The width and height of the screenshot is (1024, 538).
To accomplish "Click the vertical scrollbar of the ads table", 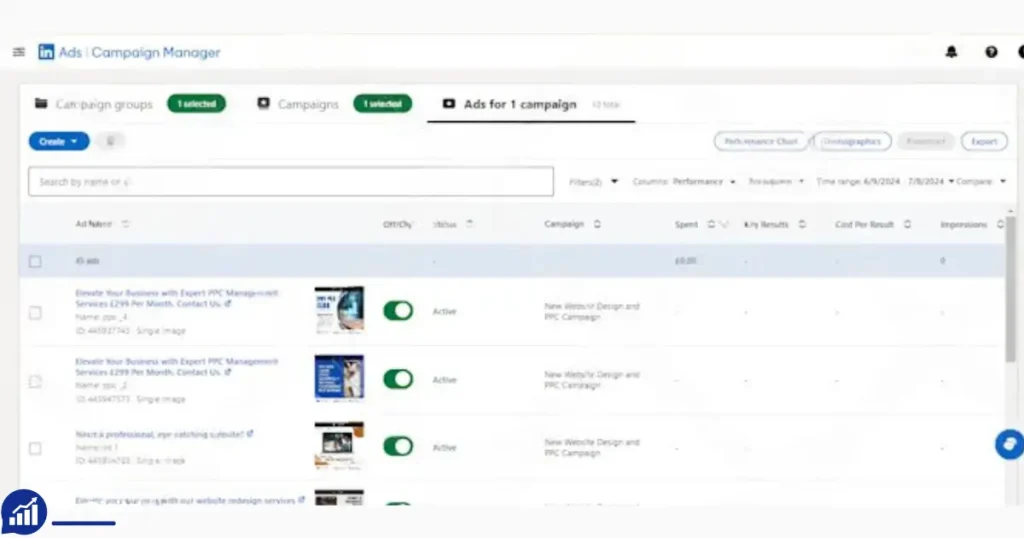I will pyautogui.click(x=1011, y=289).
